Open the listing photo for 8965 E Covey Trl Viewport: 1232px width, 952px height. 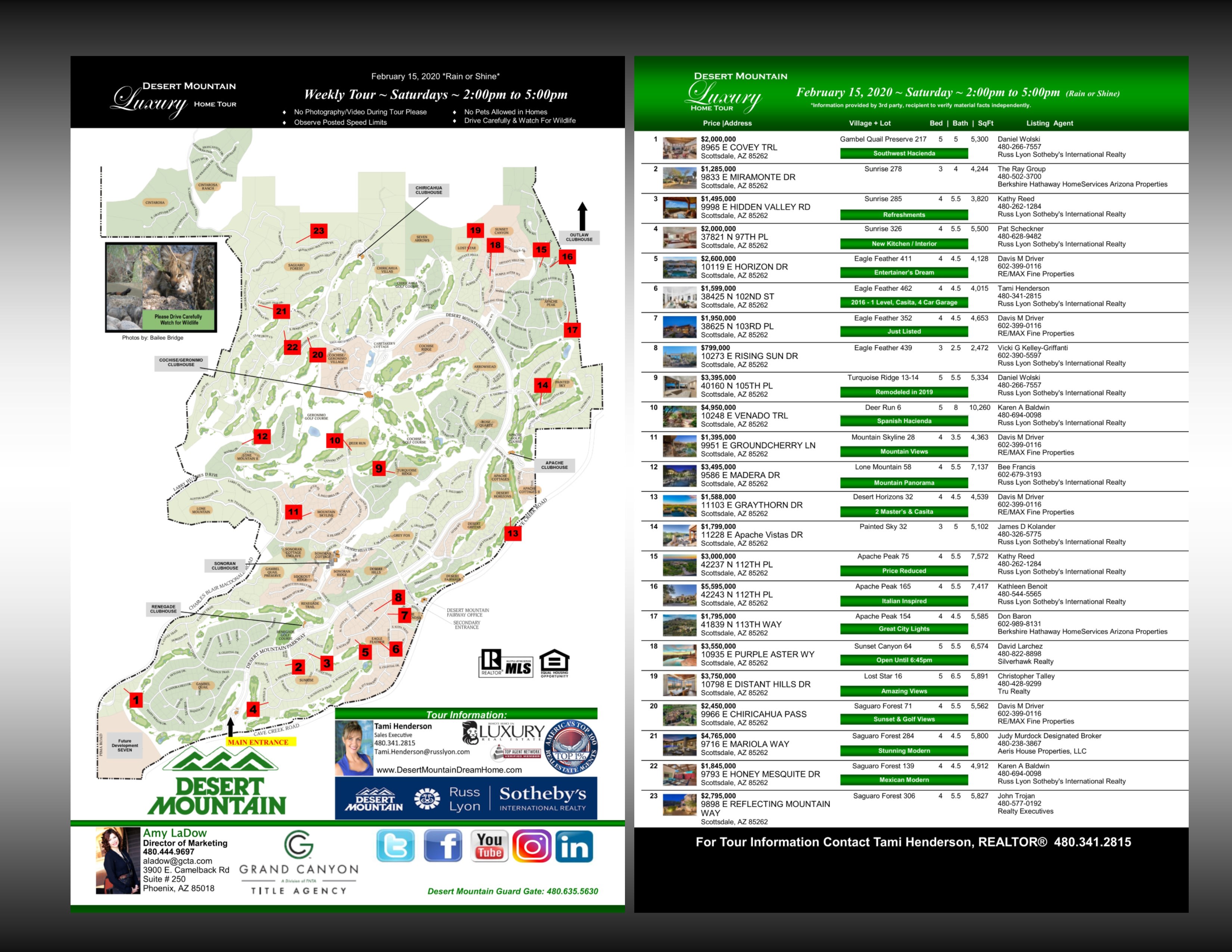pos(679,148)
